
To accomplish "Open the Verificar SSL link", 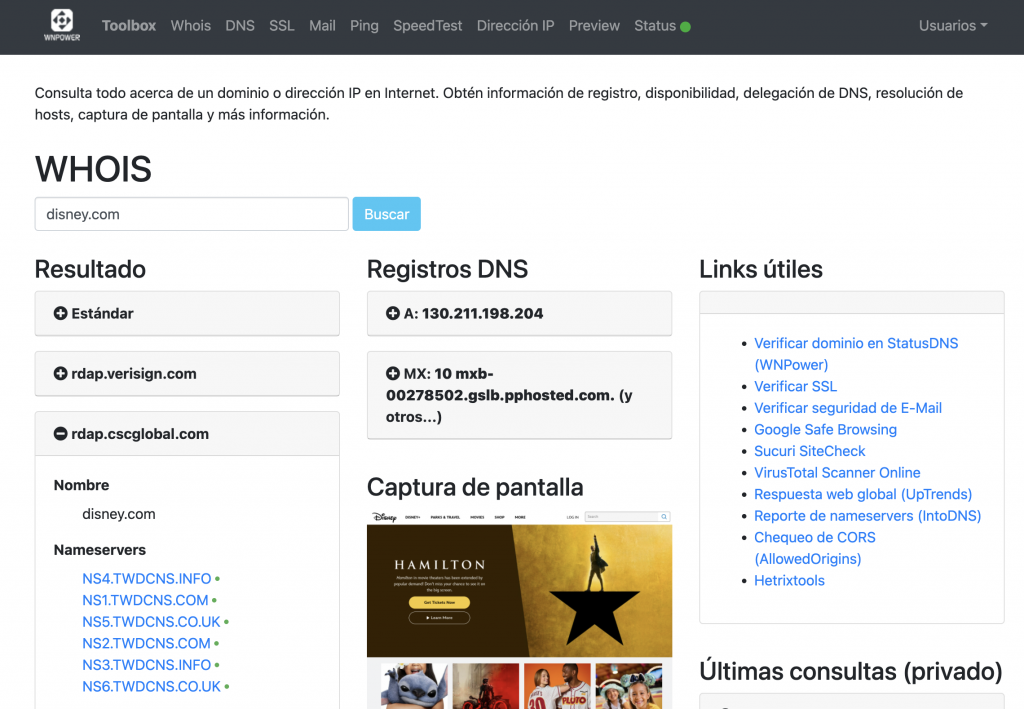I will [x=795, y=386].
